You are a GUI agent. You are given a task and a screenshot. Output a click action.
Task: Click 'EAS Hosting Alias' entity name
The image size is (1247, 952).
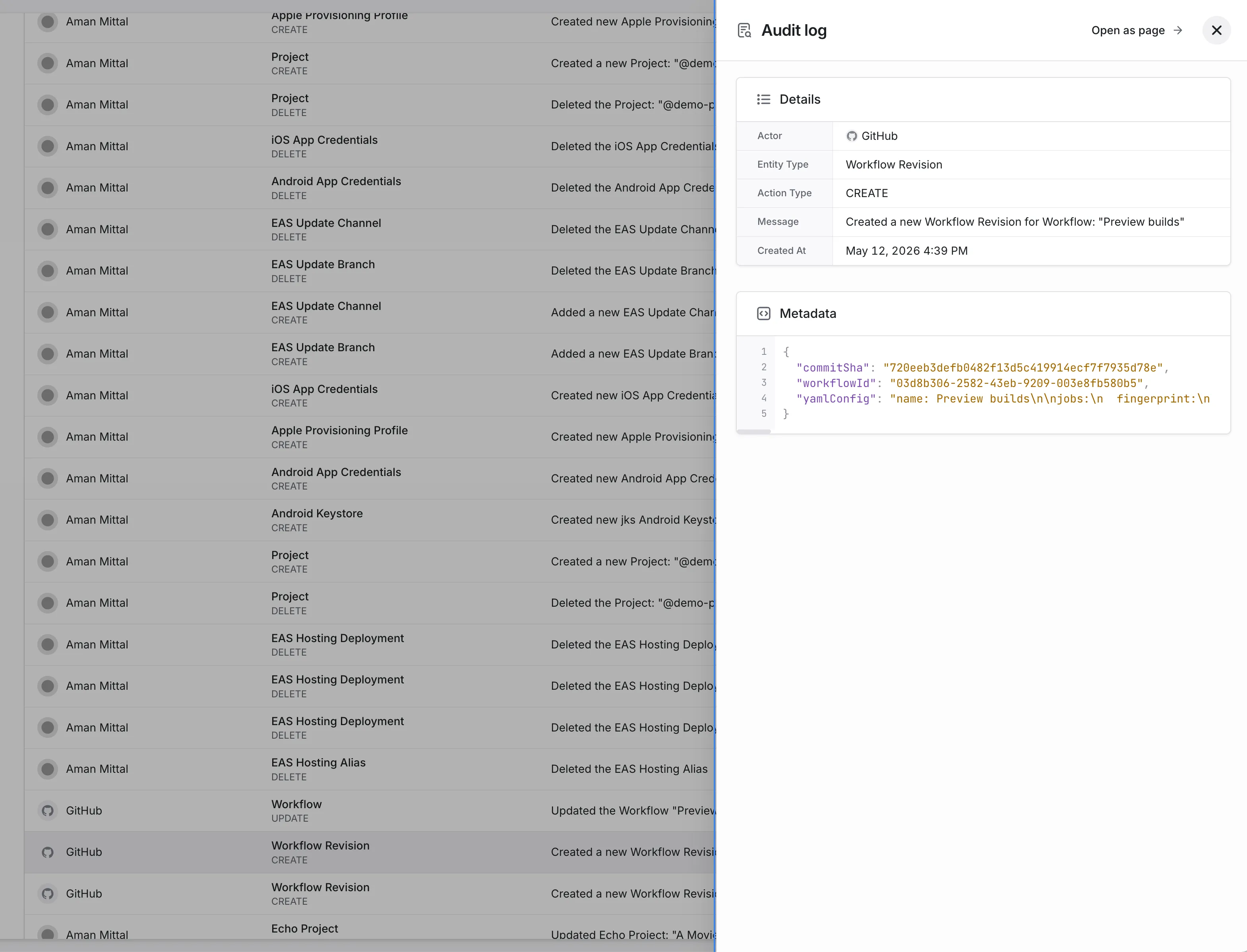[x=319, y=763]
